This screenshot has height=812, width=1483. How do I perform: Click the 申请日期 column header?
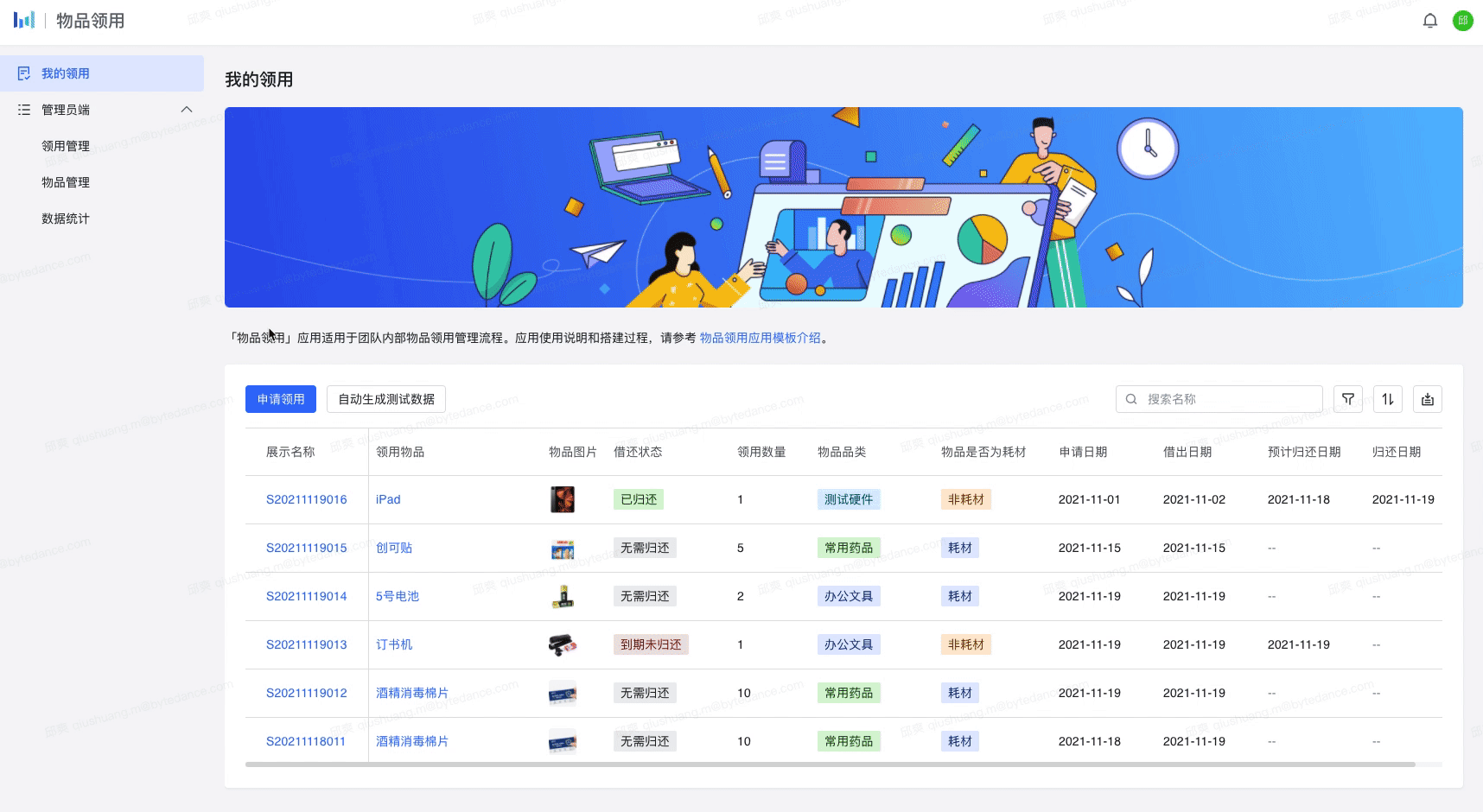point(1083,452)
